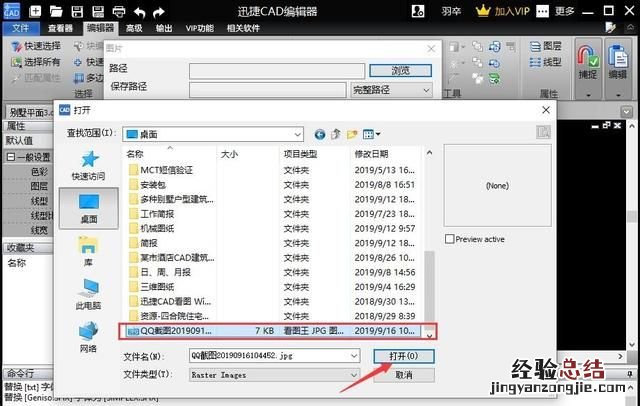Click the Print icon in title bar

[x=119, y=11]
